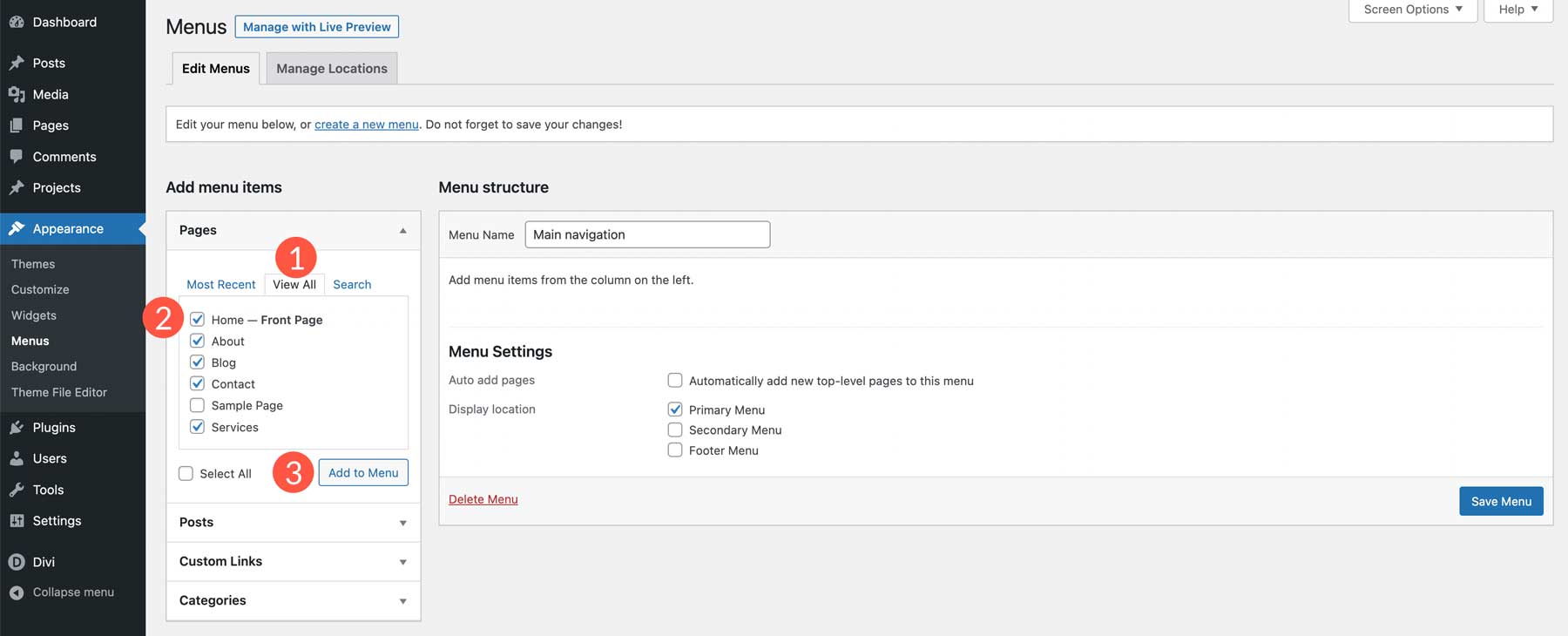Click the Dashboard gauge icon in sidebar
The height and width of the screenshot is (636, 1568).
17,23
